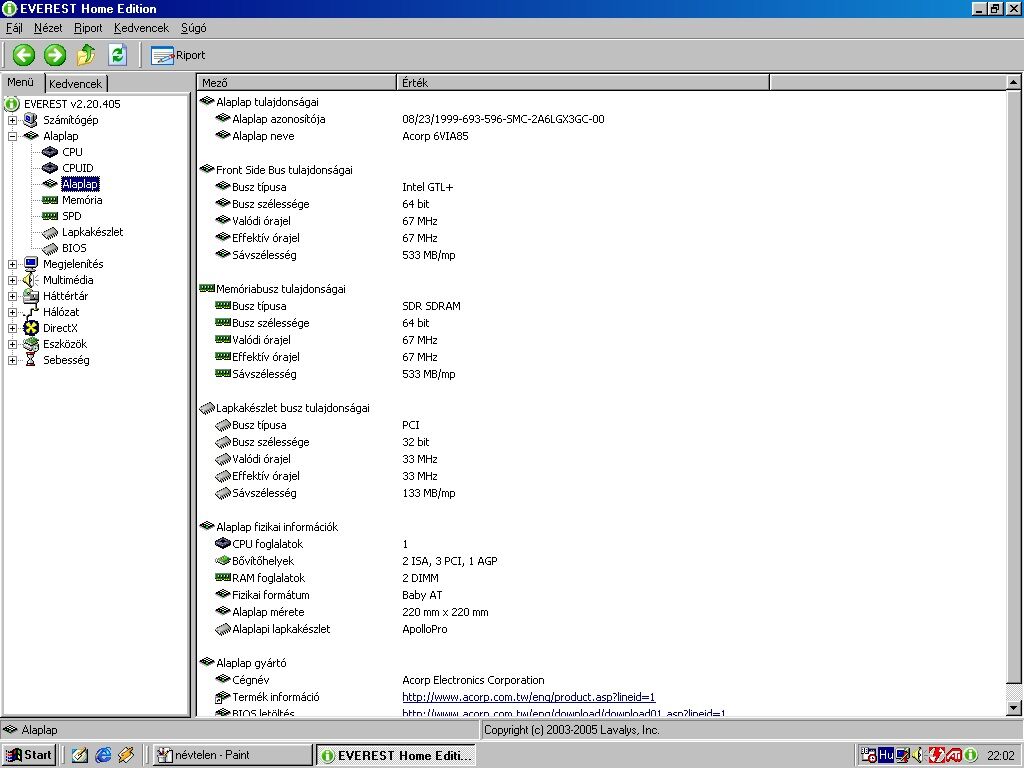Click the scrollbar down arrow
Image resolution: width=1024 pixels, height=768 pixels.
coord(1013,707)
